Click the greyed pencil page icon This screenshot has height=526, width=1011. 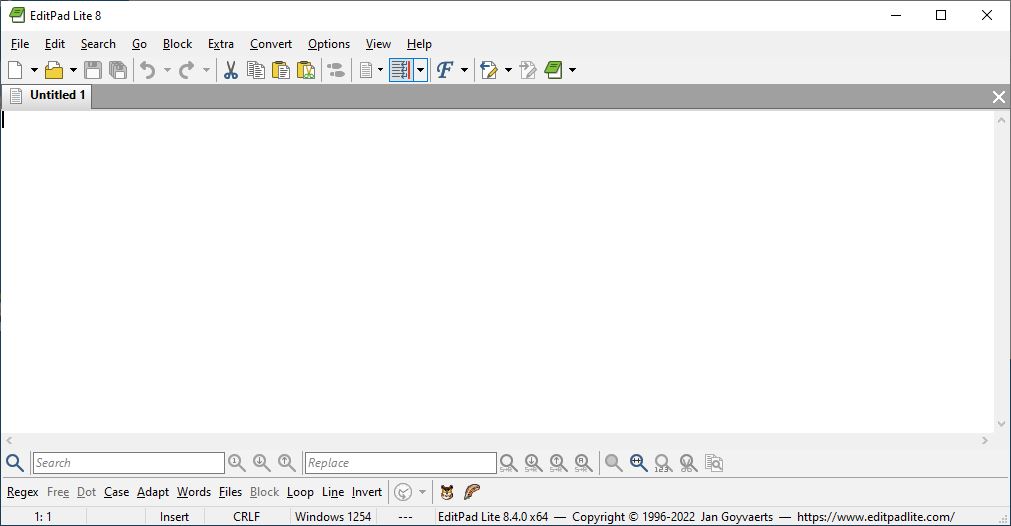528,70
